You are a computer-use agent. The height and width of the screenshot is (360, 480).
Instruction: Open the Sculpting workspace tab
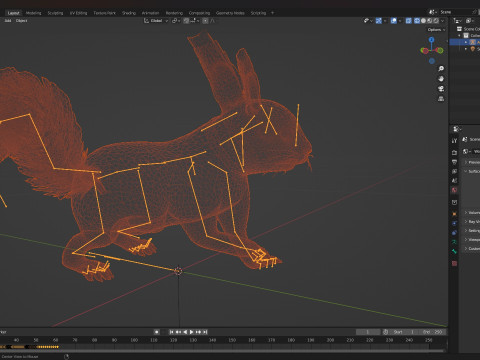[x=55, y=13]
